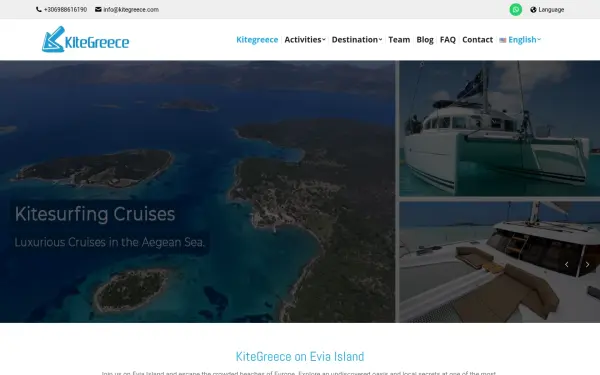The width and height of the screenshot is (600, 375).
Task: Open the FAQ page
Action: (x=448, y=40)
